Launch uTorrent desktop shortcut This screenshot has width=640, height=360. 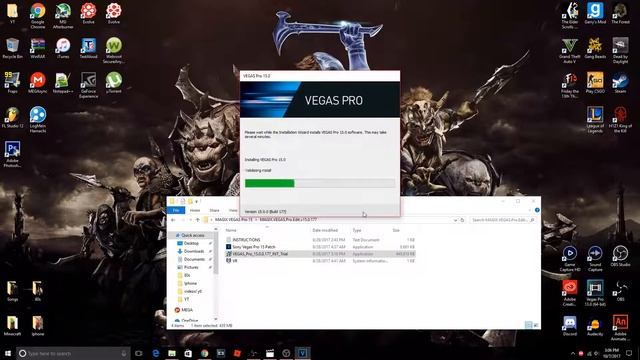tap(113, 82)
